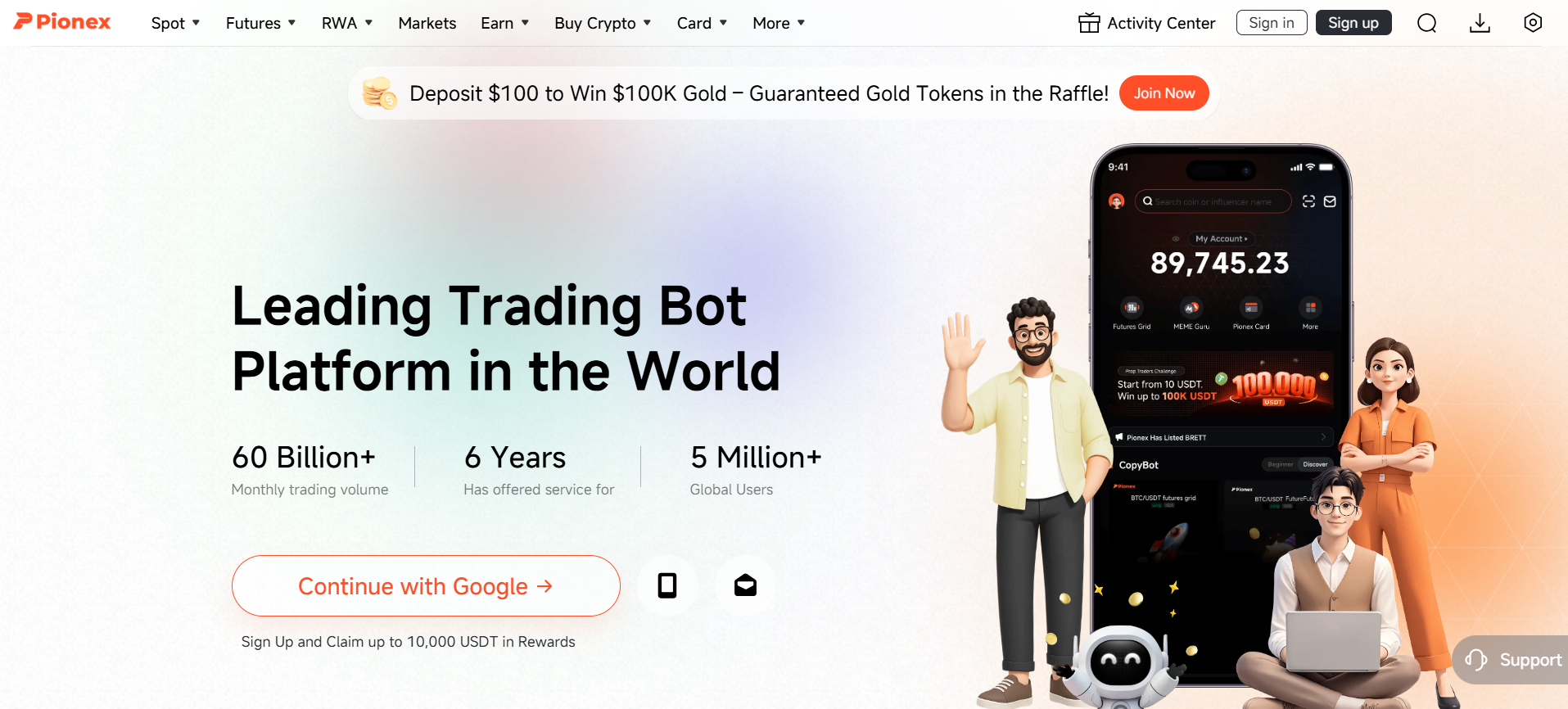Select Continue with Google
Screen dimensions: 1568x709
426,585
